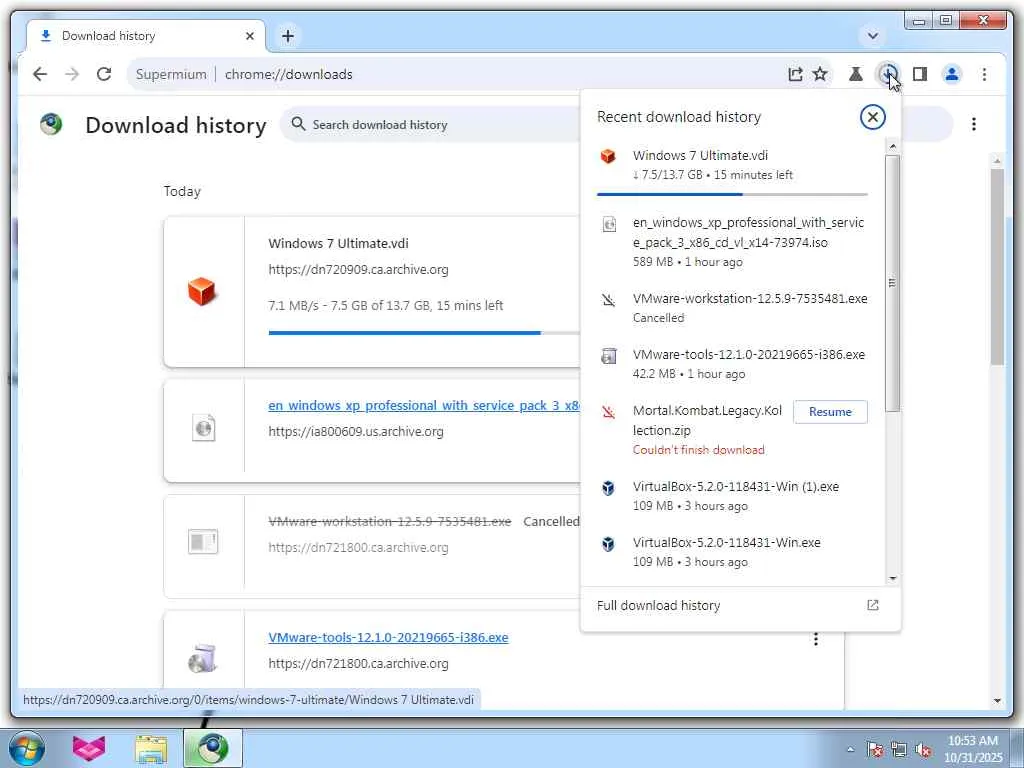Click the VMware-tools installer icon in main list
1024x768 pixels.
202,658
